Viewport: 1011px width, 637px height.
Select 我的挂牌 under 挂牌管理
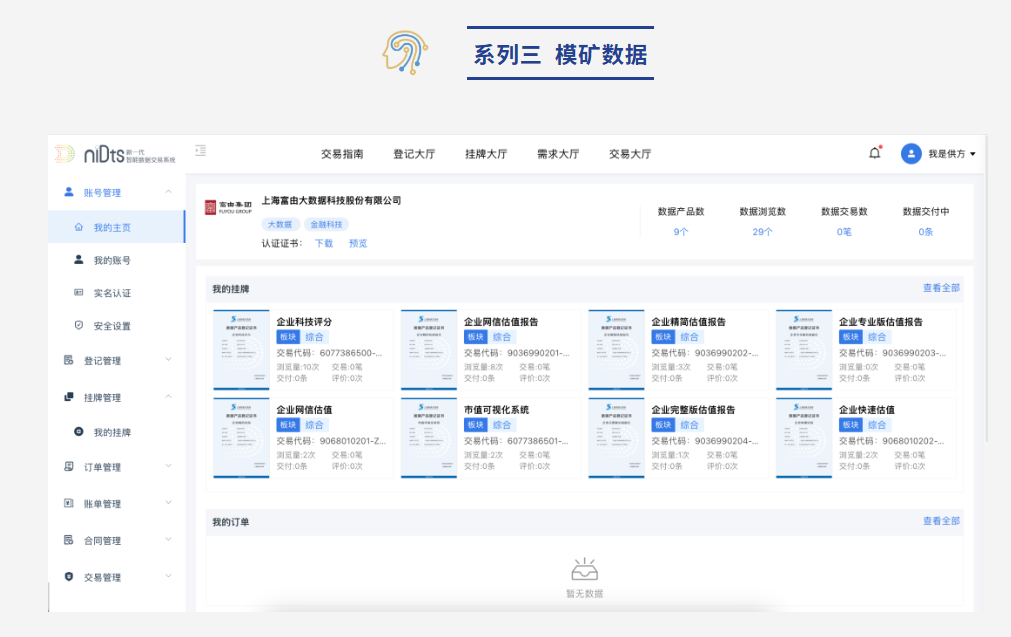pos(112,432)
